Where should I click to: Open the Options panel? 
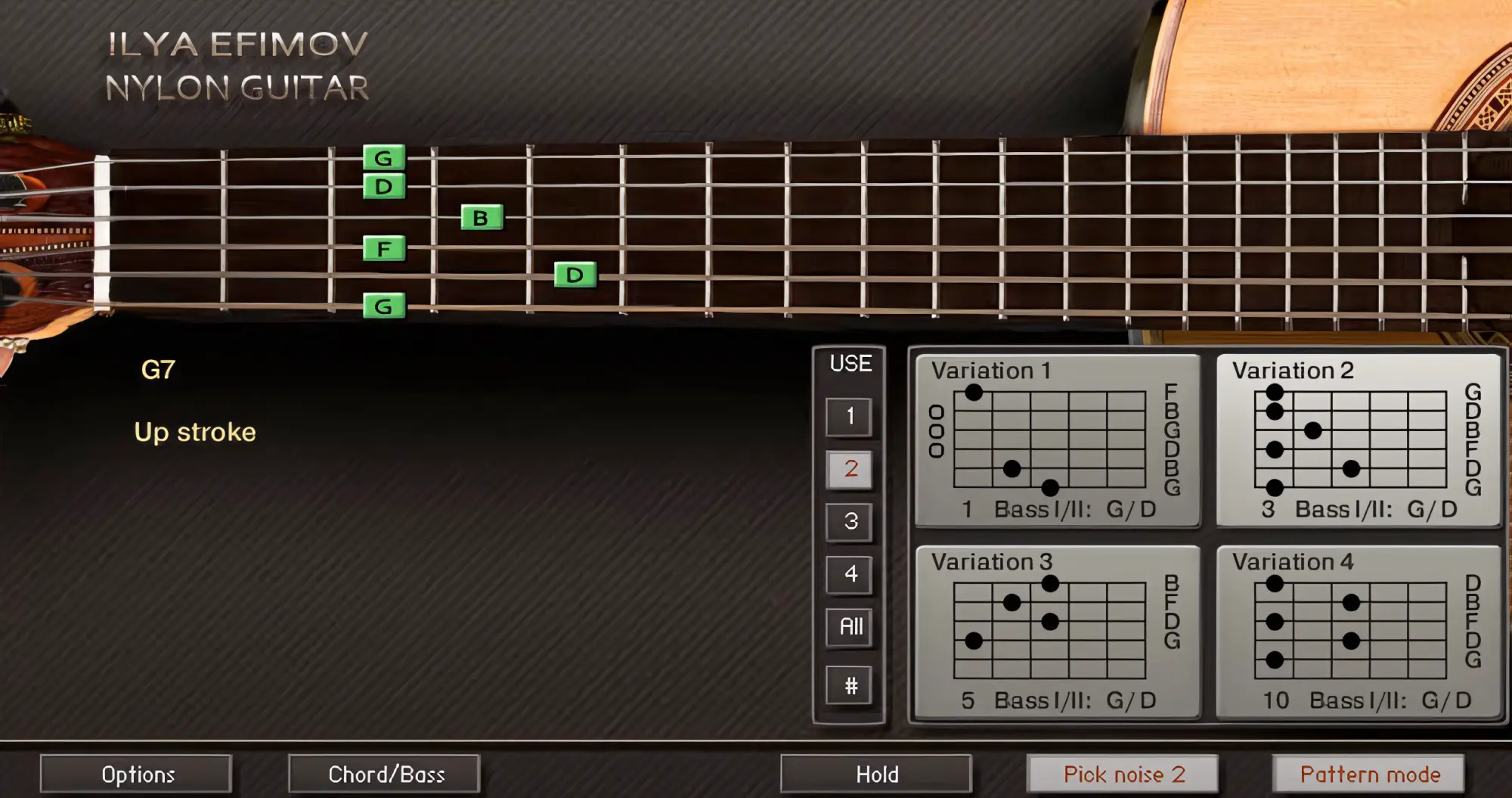click(137, 774)
